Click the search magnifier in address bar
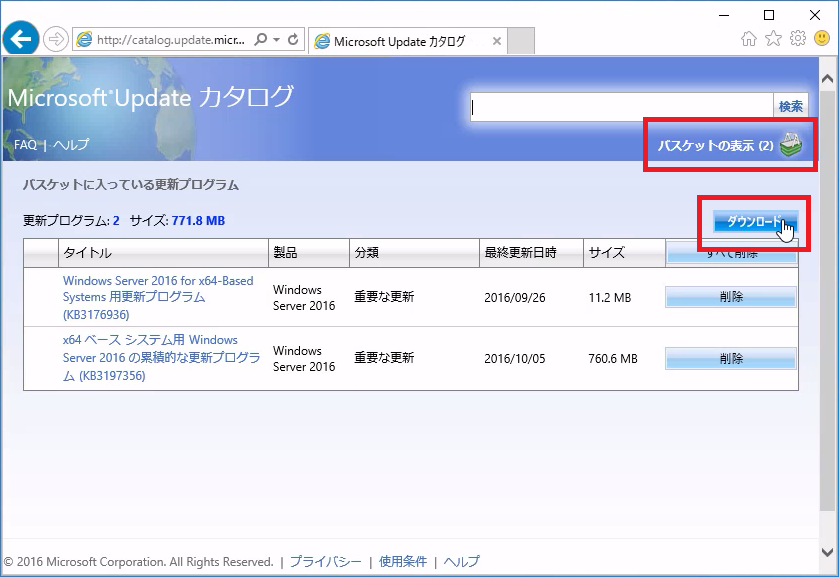The image size is (839, 577). pos(261,40)
